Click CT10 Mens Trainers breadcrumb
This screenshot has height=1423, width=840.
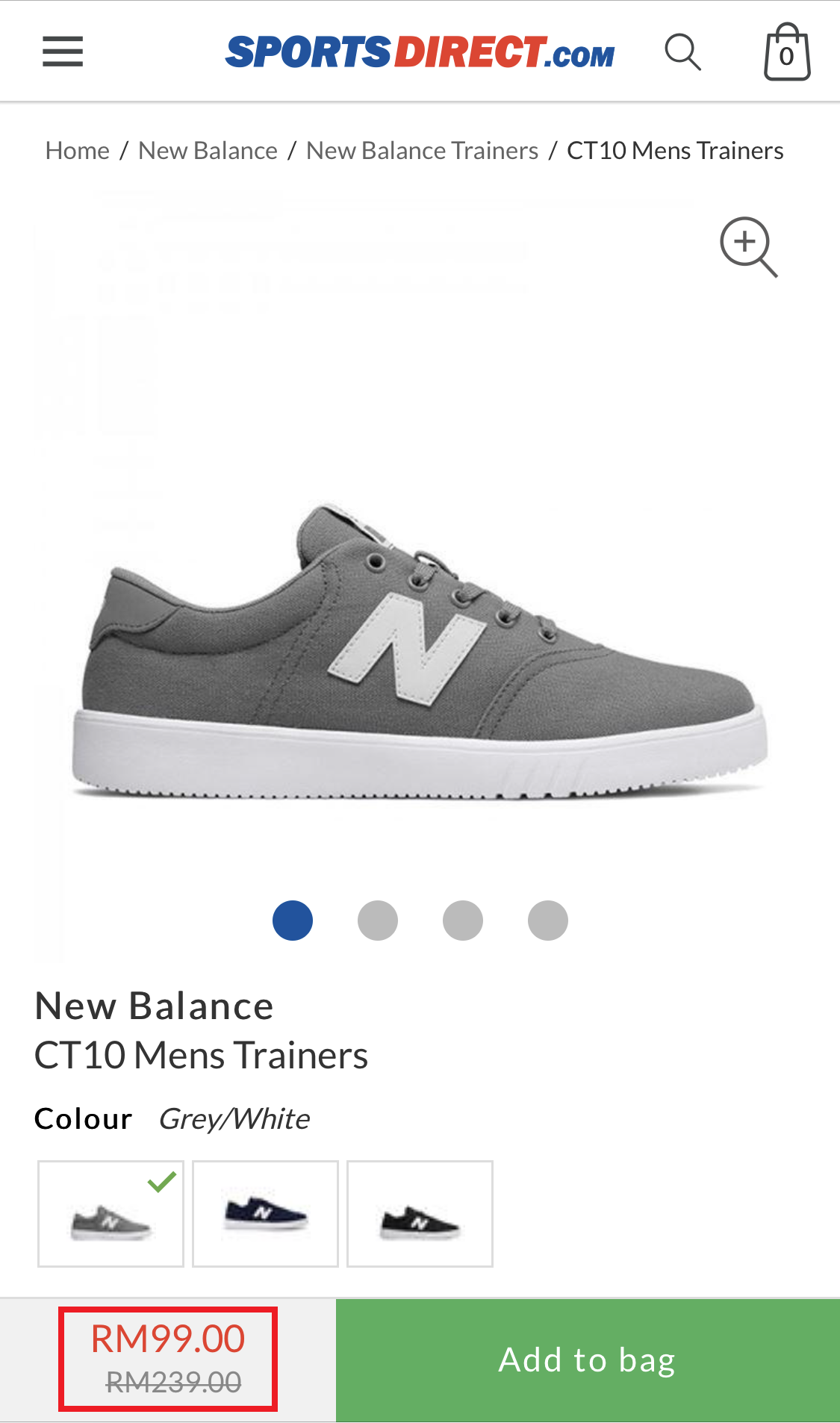click(x=675, y=151)
